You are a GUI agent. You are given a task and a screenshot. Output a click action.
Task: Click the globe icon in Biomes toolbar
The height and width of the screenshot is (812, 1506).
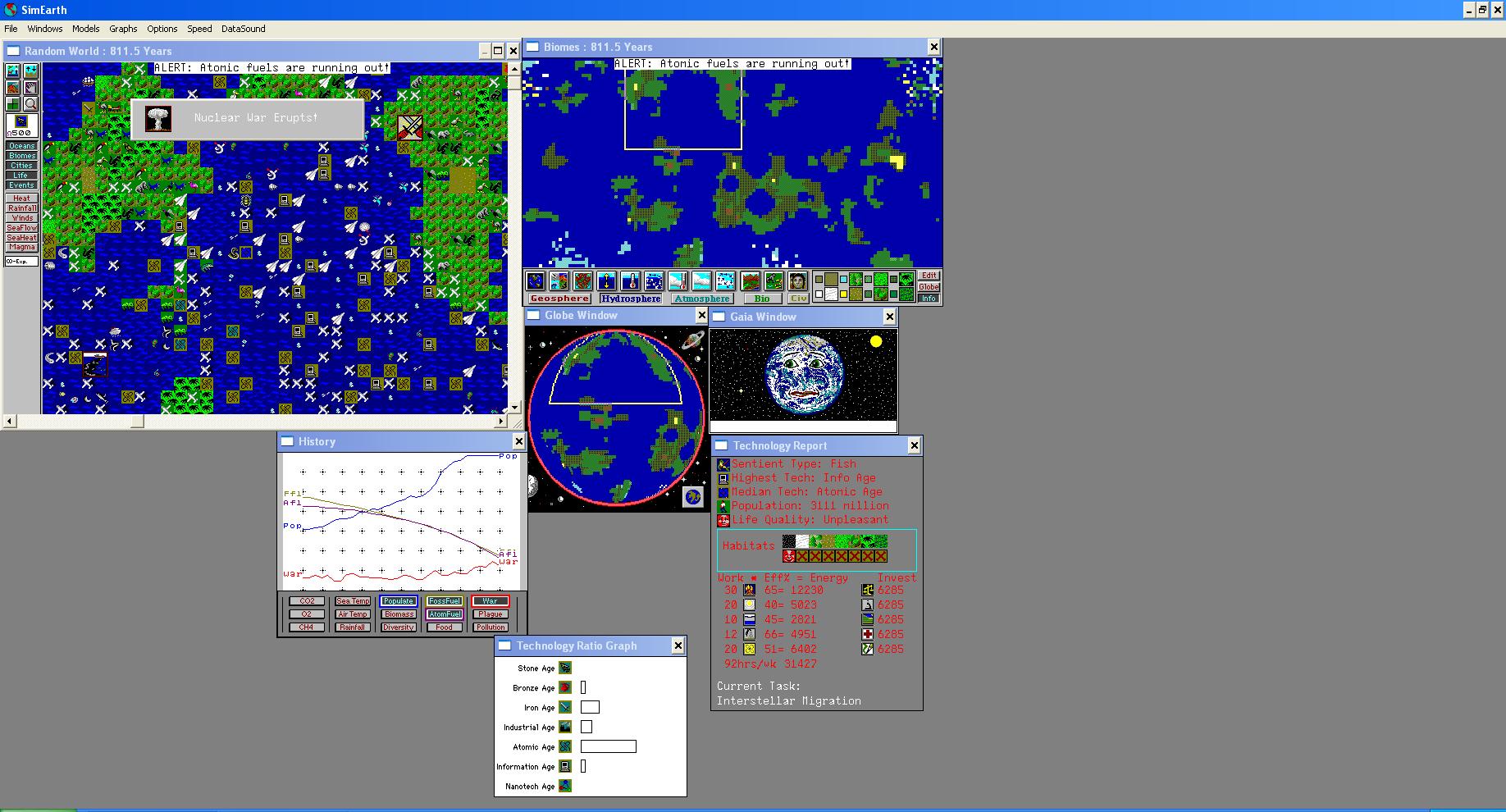pyautogui.click(x=536, y=281)
